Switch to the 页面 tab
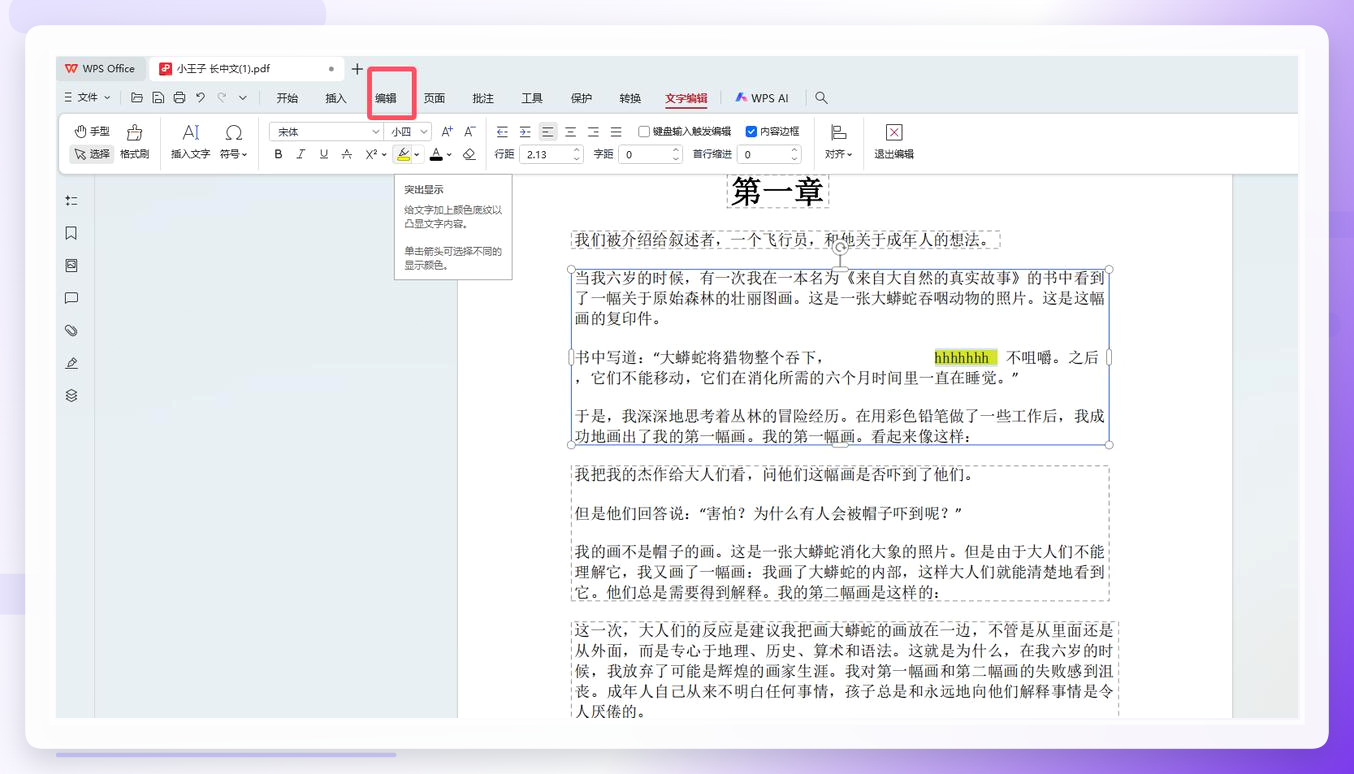The image size is (1354, 774). pyautogui.click(x=434, y=98)
